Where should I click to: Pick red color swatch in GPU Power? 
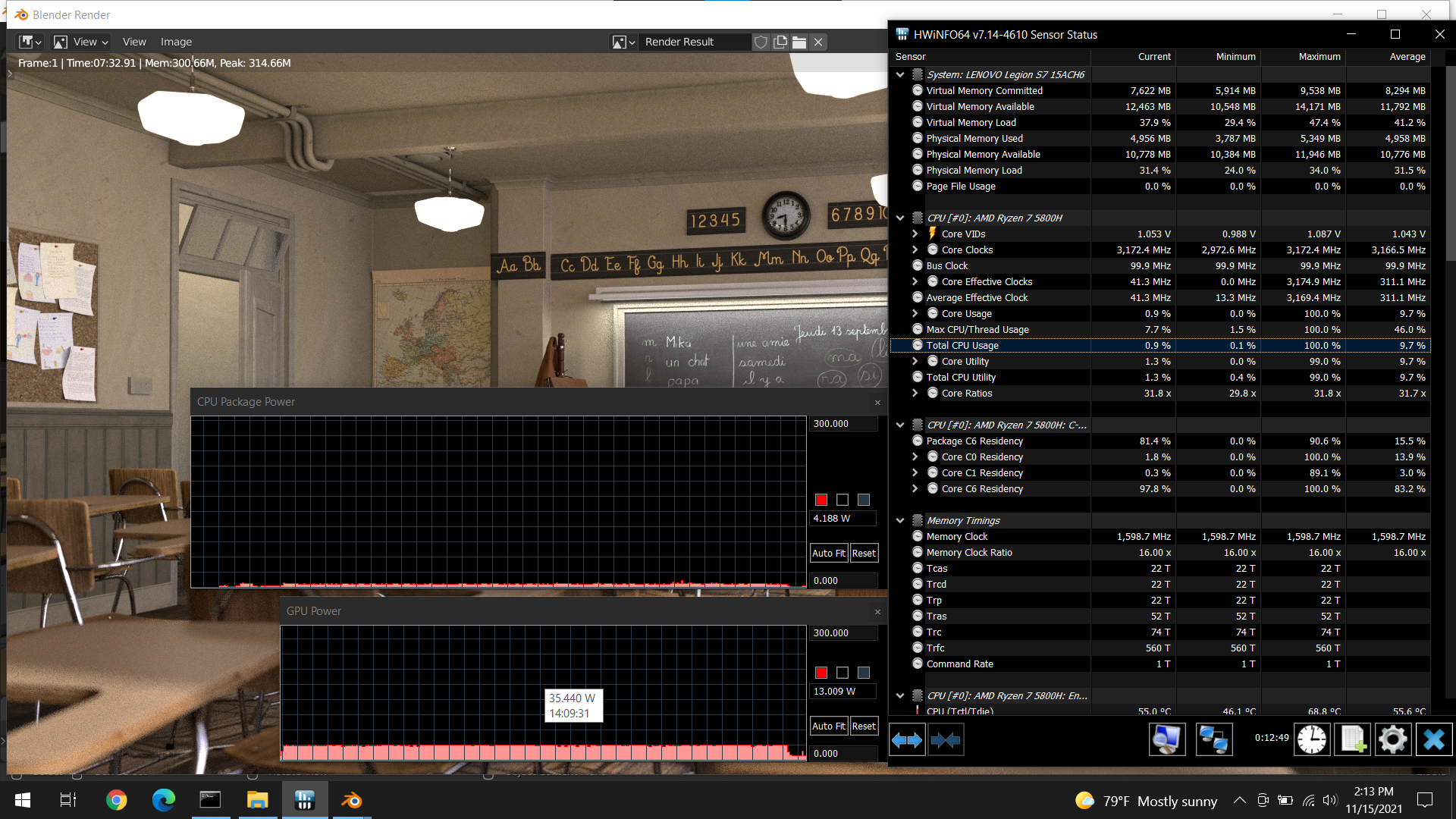click(x=821, y=673)
